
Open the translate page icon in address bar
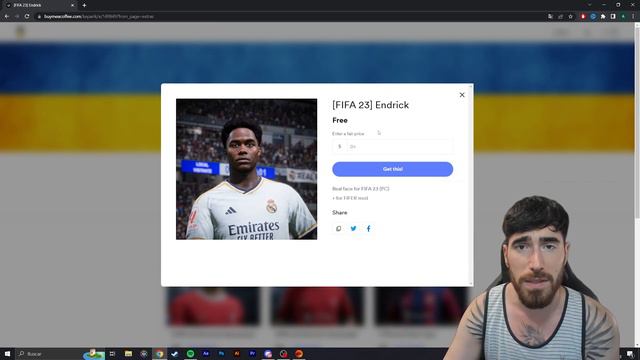tap(551, 16)
